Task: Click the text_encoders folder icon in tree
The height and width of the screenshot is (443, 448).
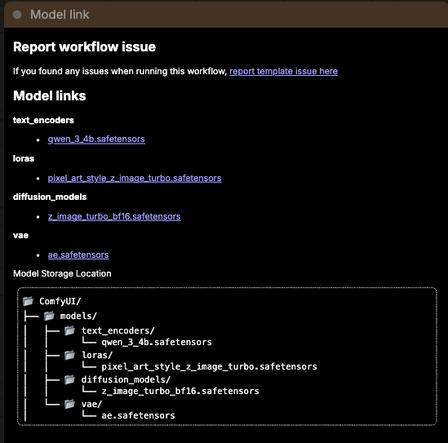Action: pyautogui.click(x=70, y=330)
